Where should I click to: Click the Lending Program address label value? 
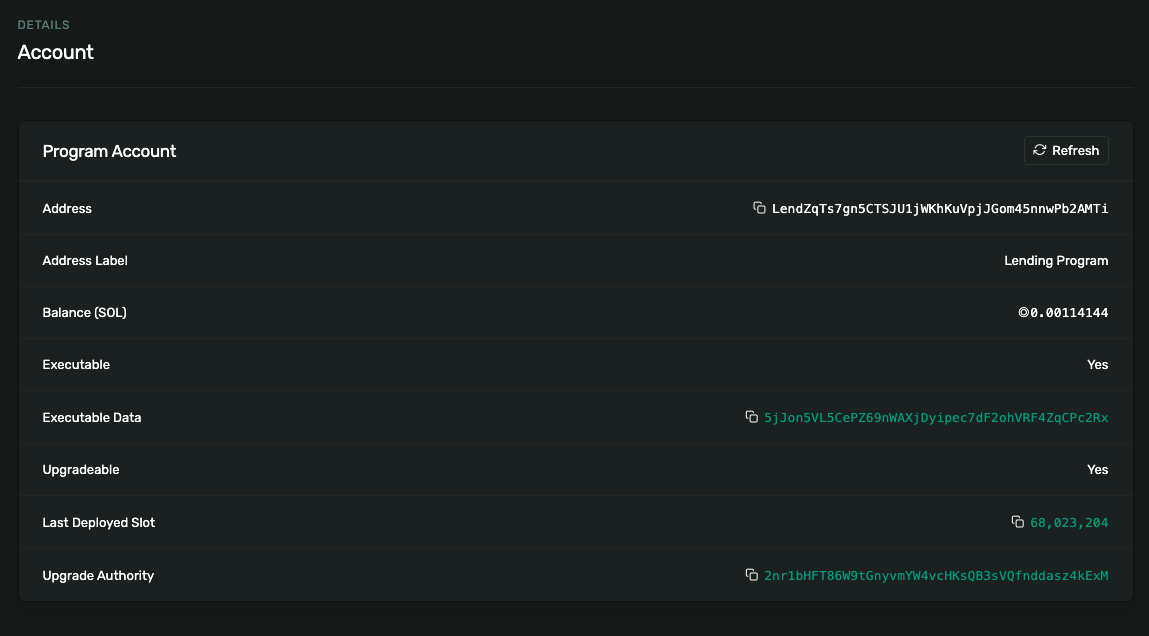point(1056,260)
